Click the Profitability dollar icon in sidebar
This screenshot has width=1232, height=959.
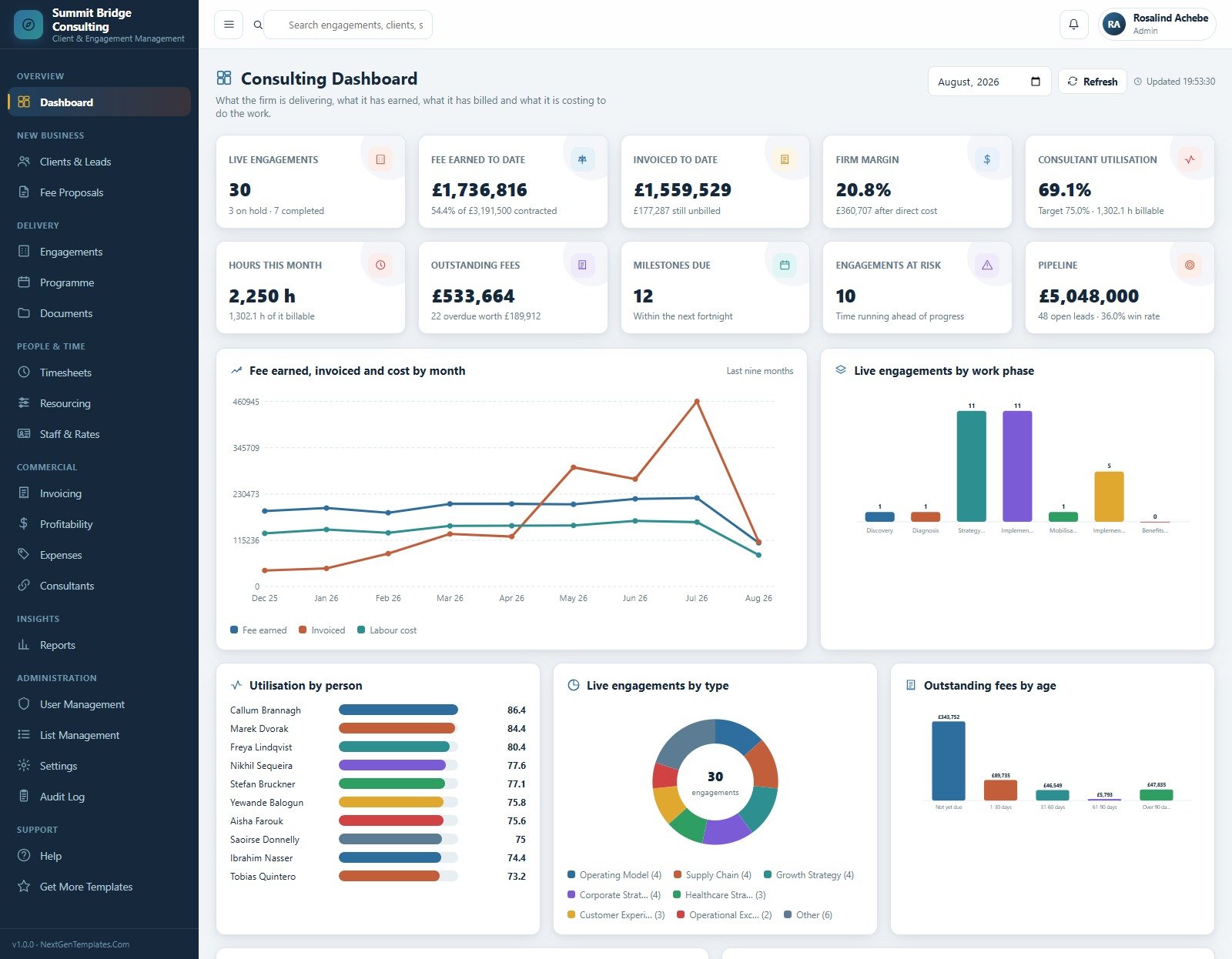[x=24, y=524]
